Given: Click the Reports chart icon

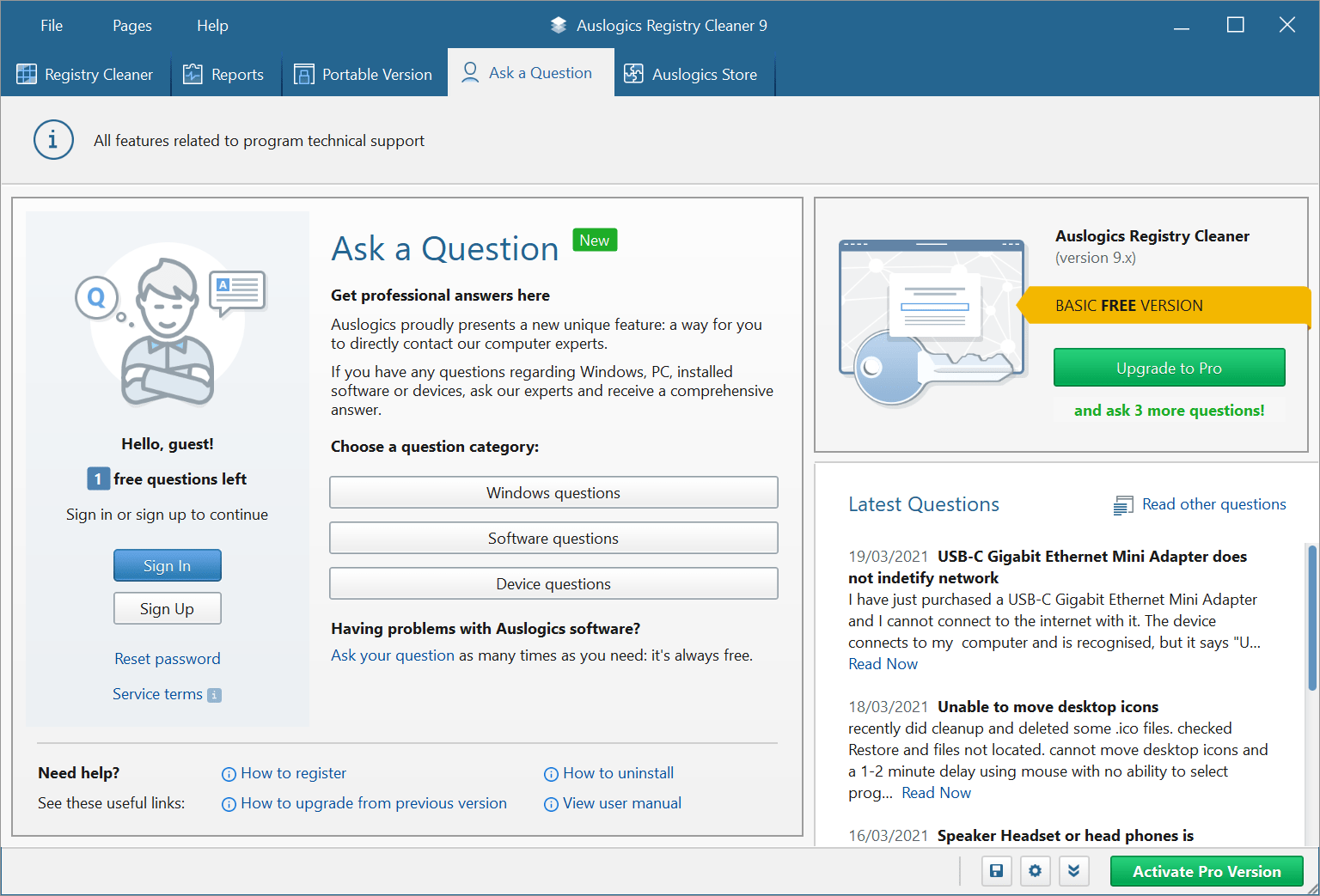Looking at the screenshot, I should 192,74.
